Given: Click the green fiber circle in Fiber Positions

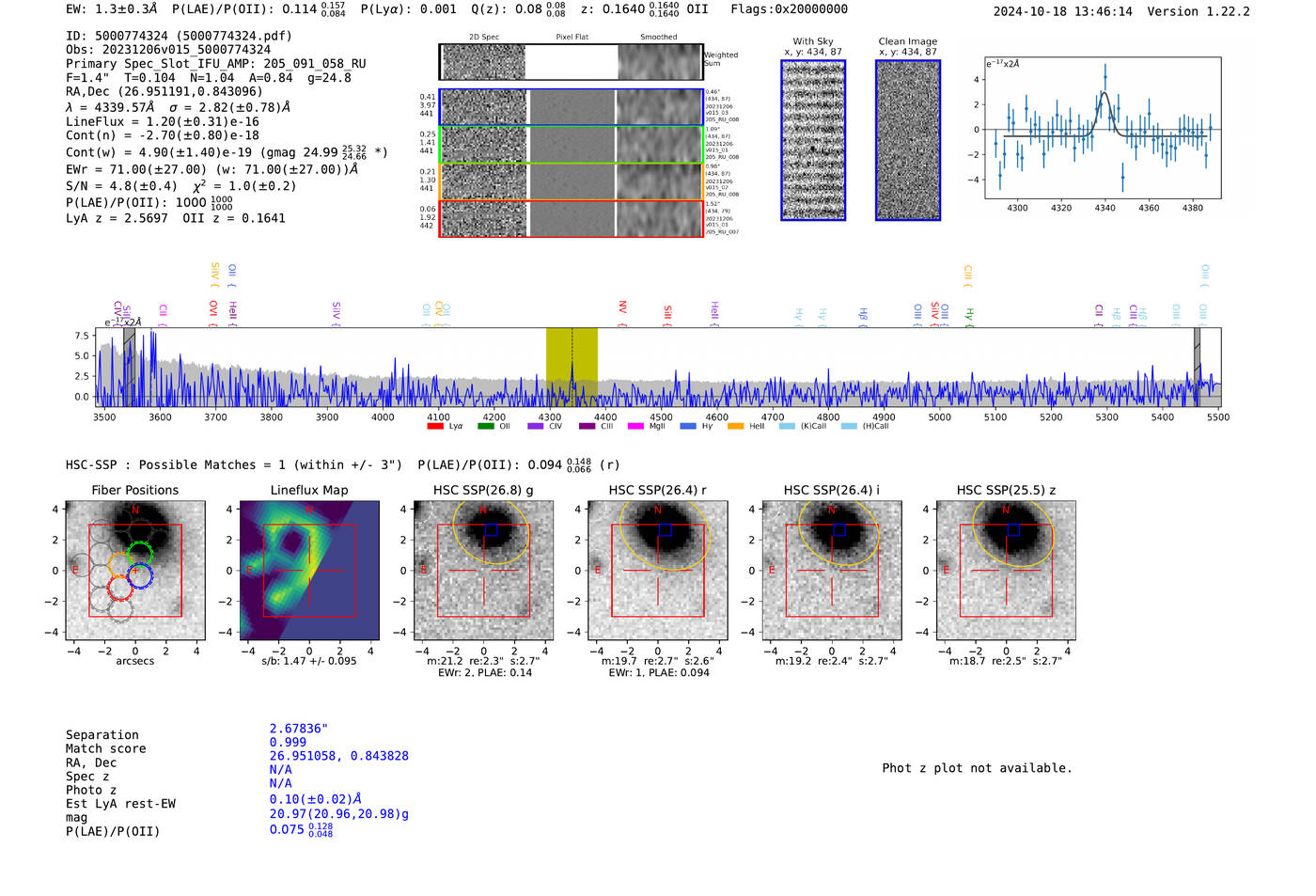Looking at the screenshot, I should [x=139, y=554].
